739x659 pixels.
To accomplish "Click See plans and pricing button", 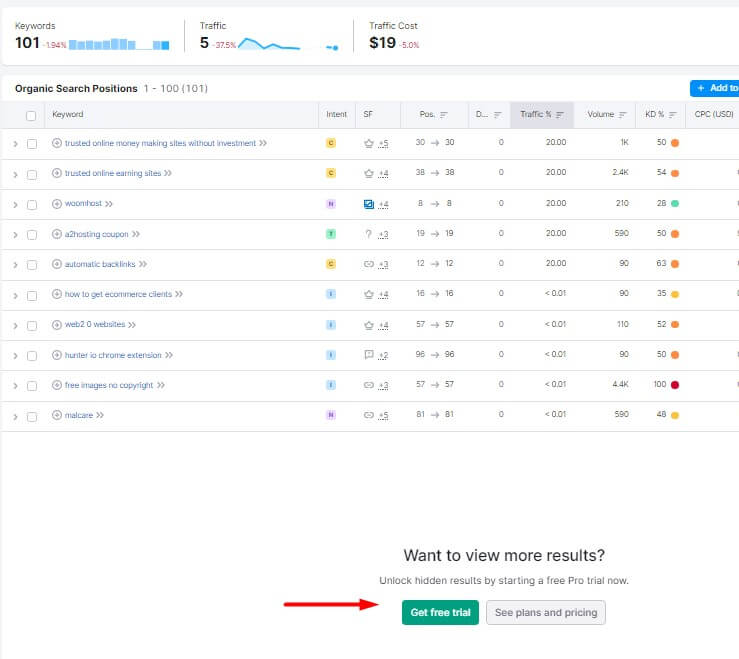I will pos(546,612).
